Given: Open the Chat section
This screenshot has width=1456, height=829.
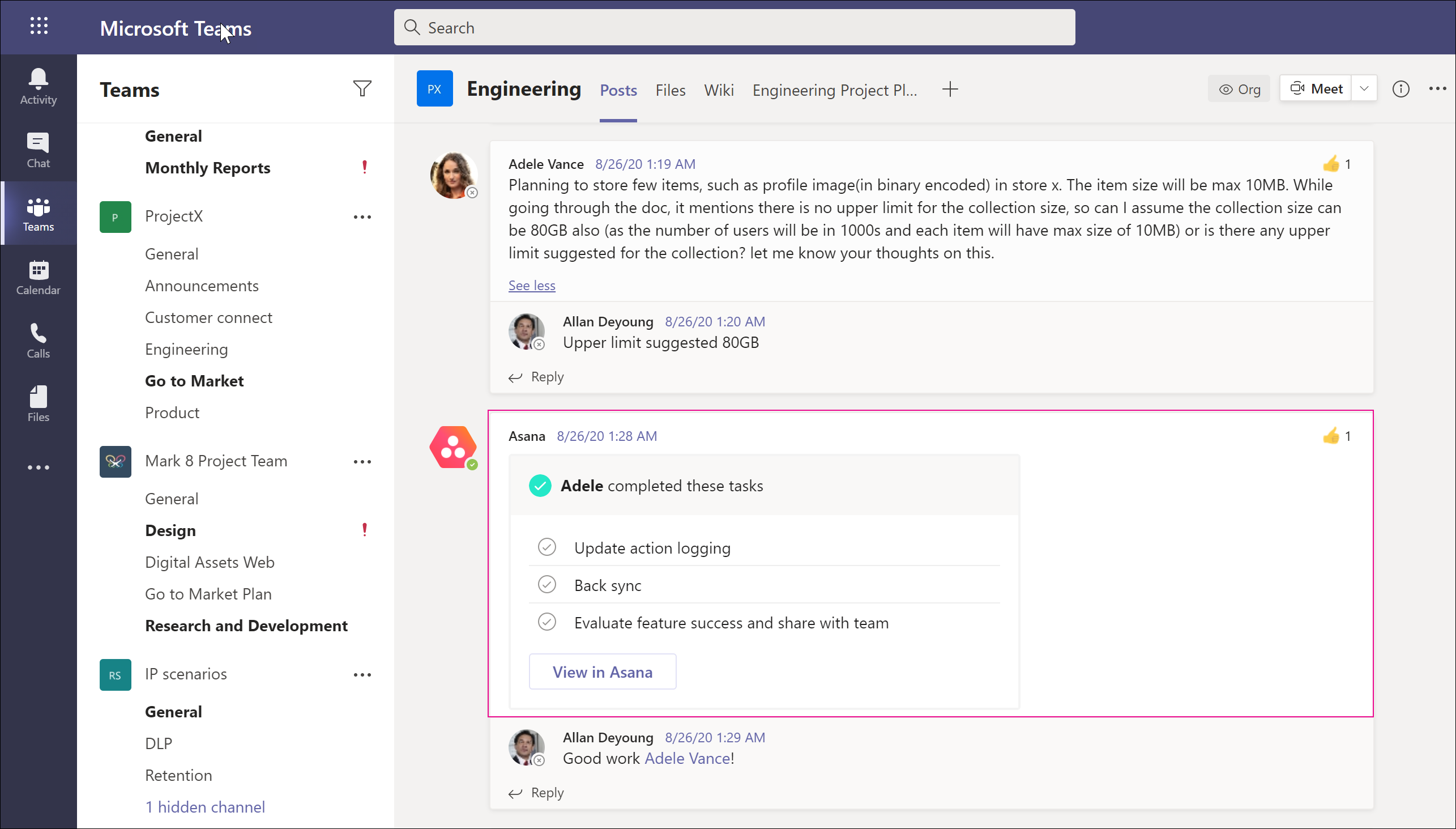Looking at the screenshot, I should click(x=37, y=149).
